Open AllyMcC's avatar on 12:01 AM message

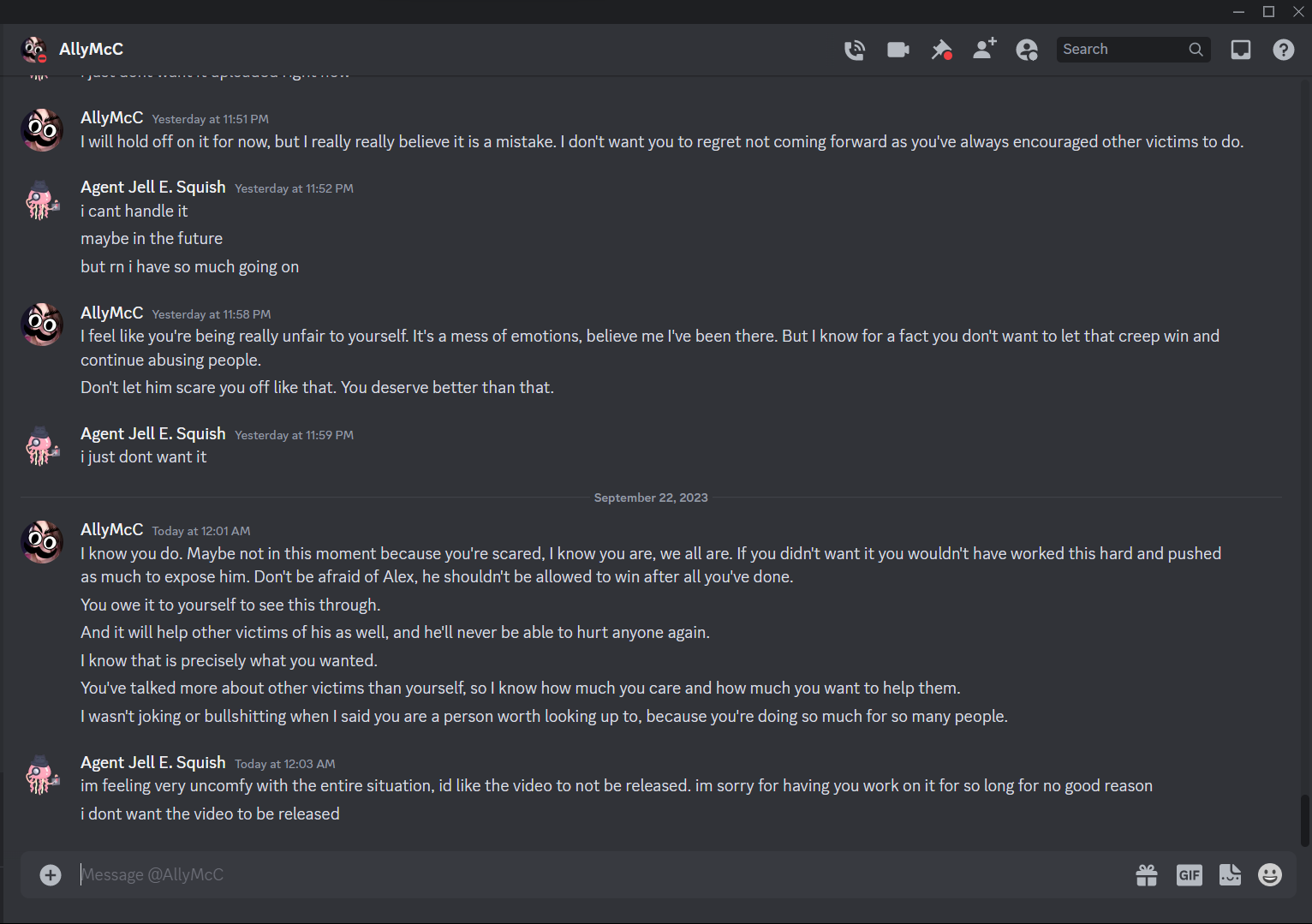coord(42,541)
